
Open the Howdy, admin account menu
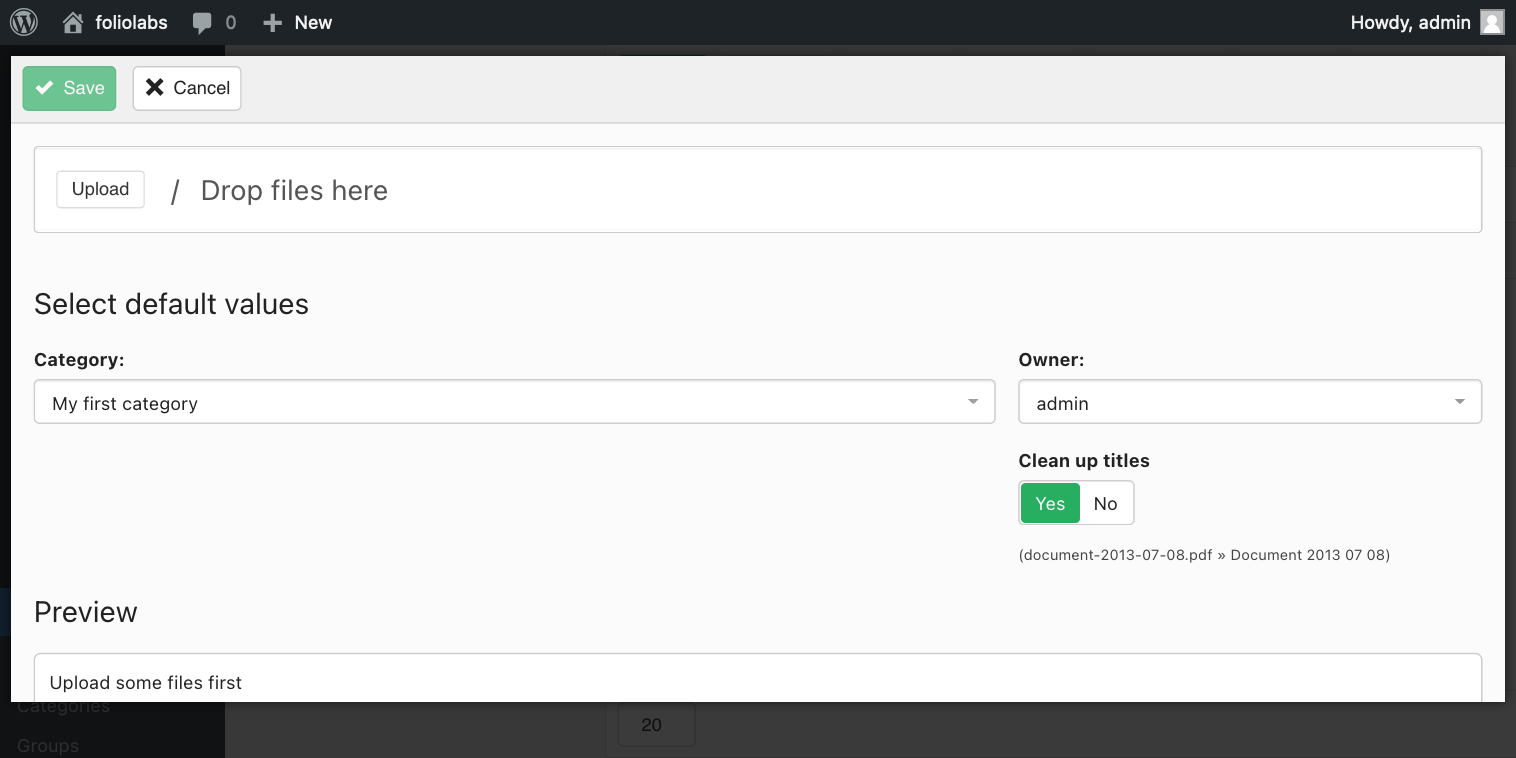point(1410,22)
